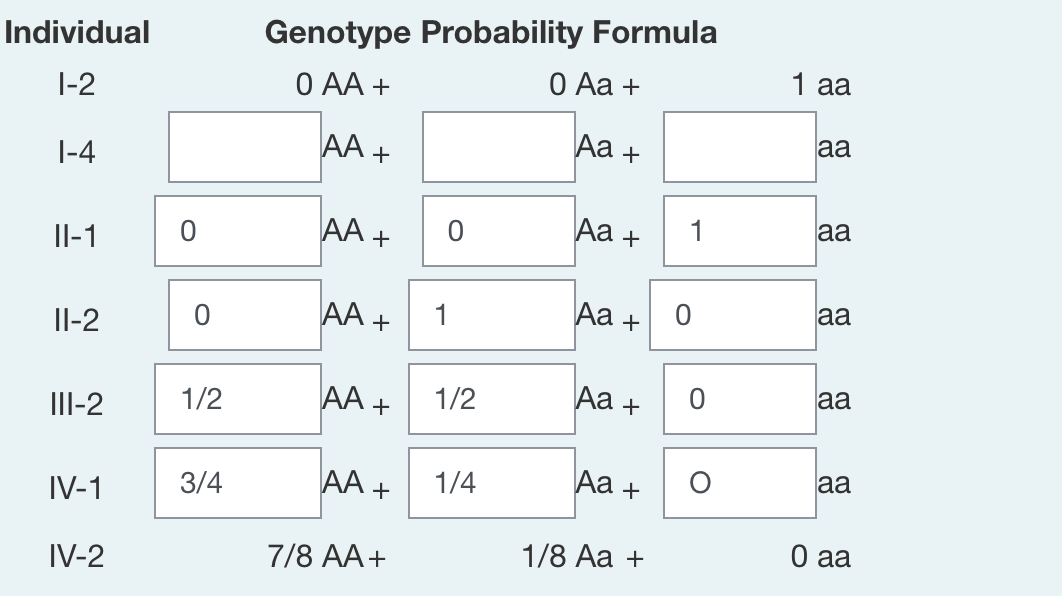
Task: Click the empty AA input box for I-4
Action: [244, 147]
